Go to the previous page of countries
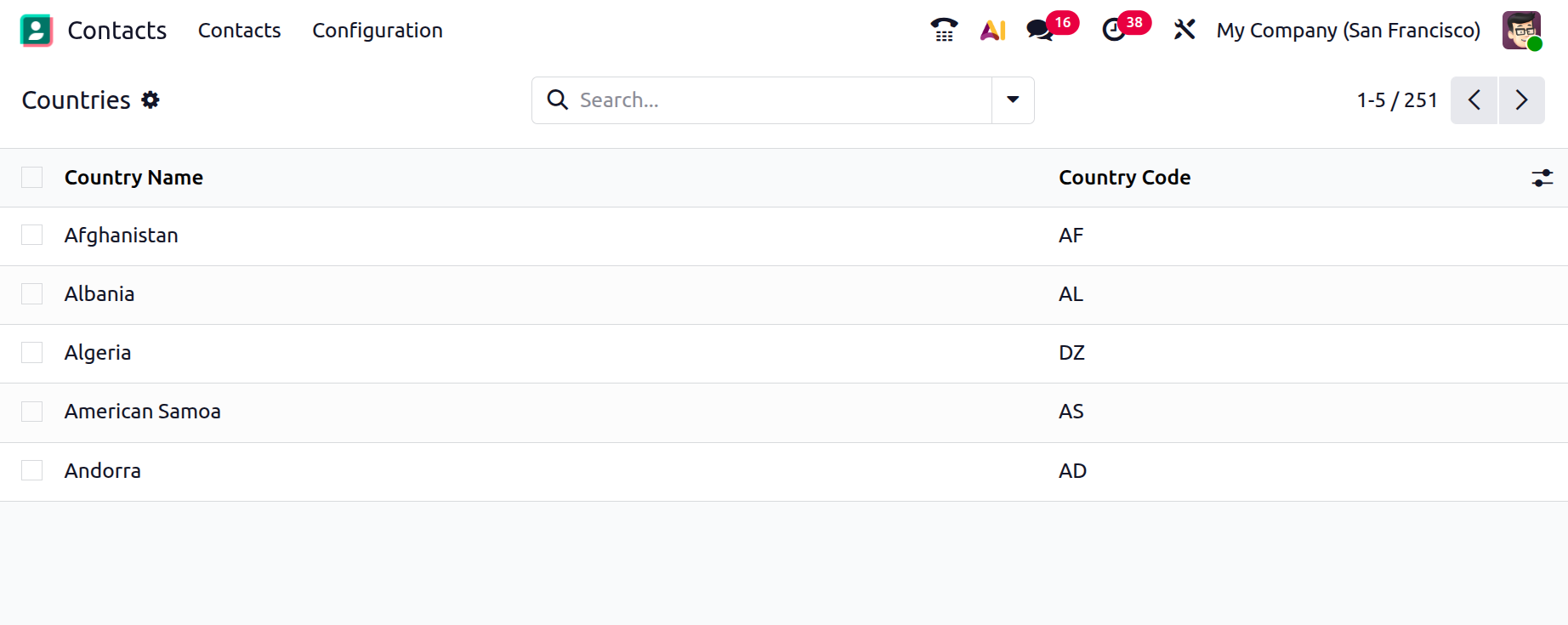 [1474, 100]
